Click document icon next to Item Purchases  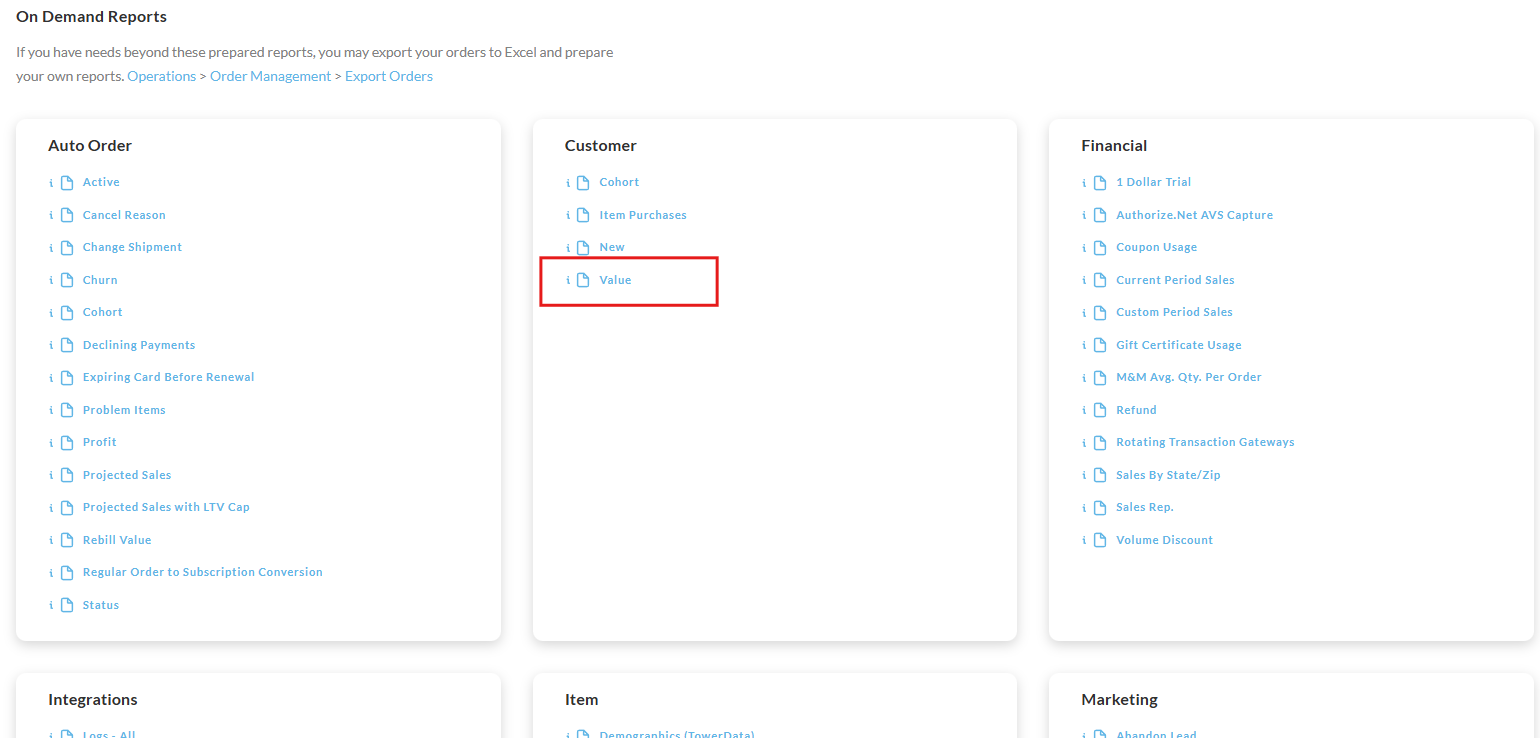tap(584, 215)
